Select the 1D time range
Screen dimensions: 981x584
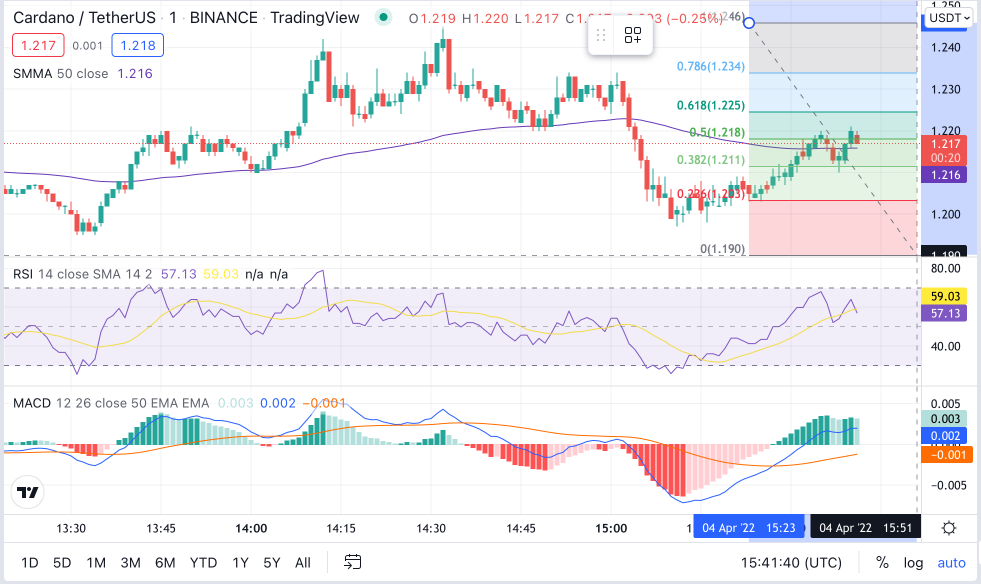point(29,562)
